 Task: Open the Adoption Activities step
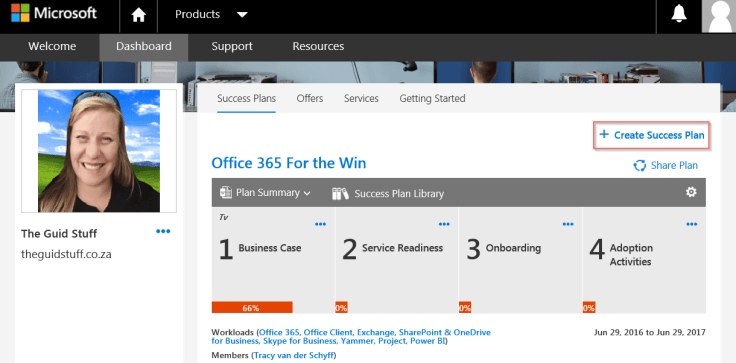pos(631,255)
